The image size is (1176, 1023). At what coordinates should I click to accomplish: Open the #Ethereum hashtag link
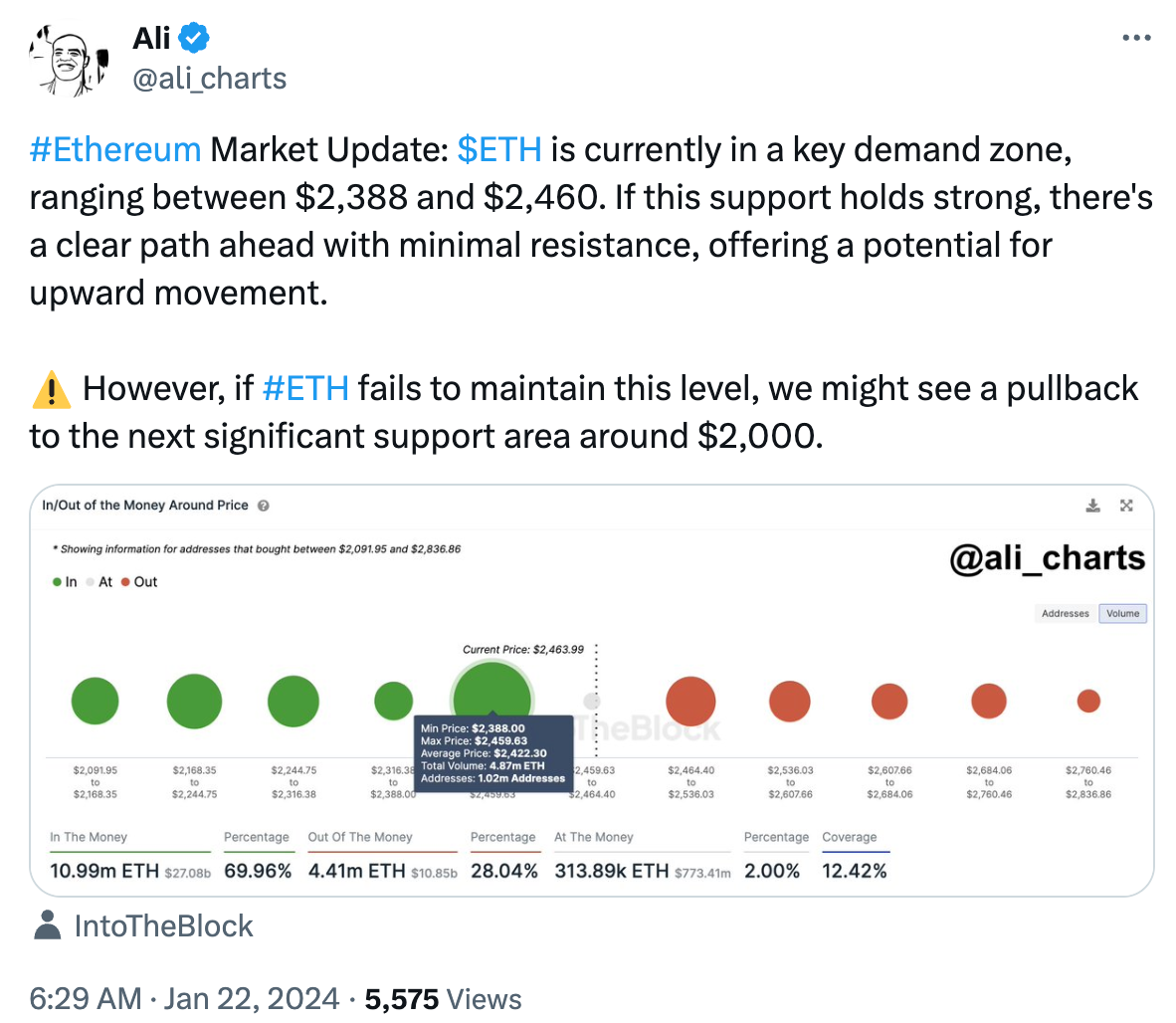point(115,149)
